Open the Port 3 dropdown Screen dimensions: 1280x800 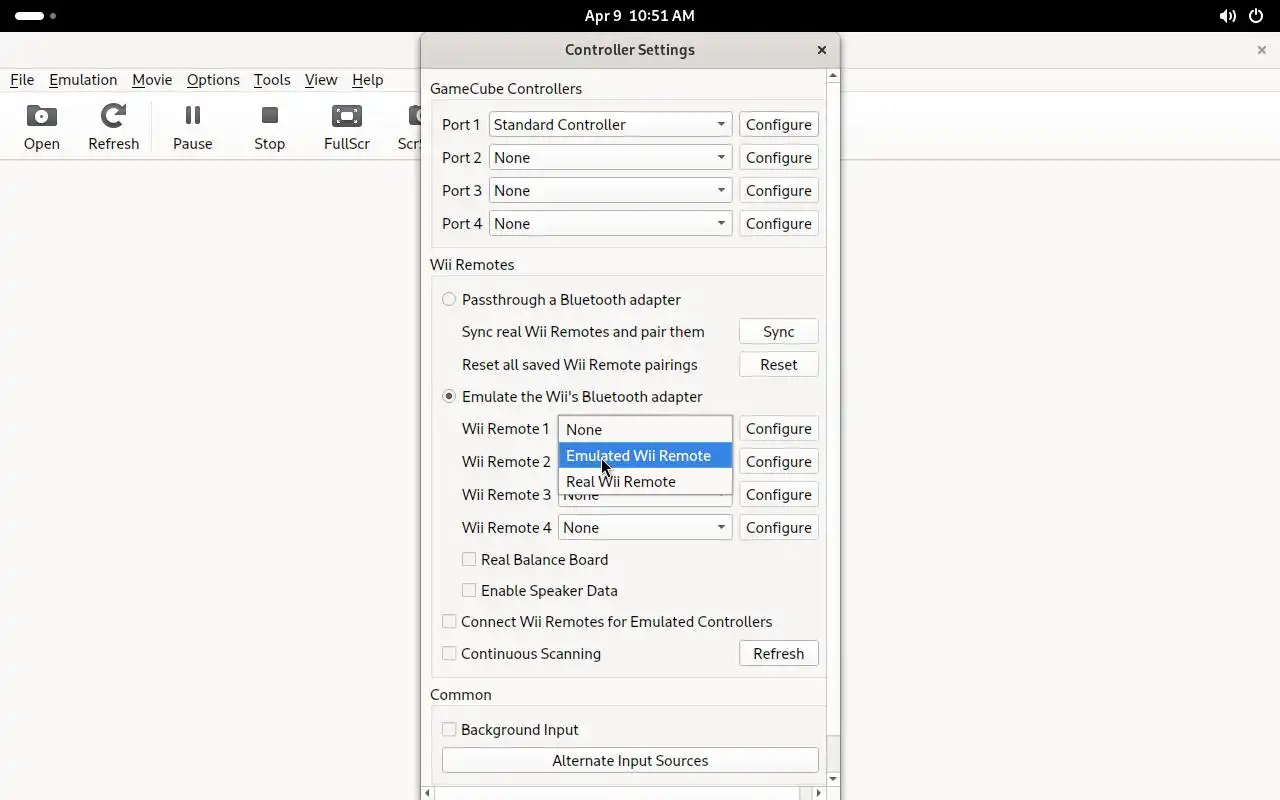tap(610, 190)
